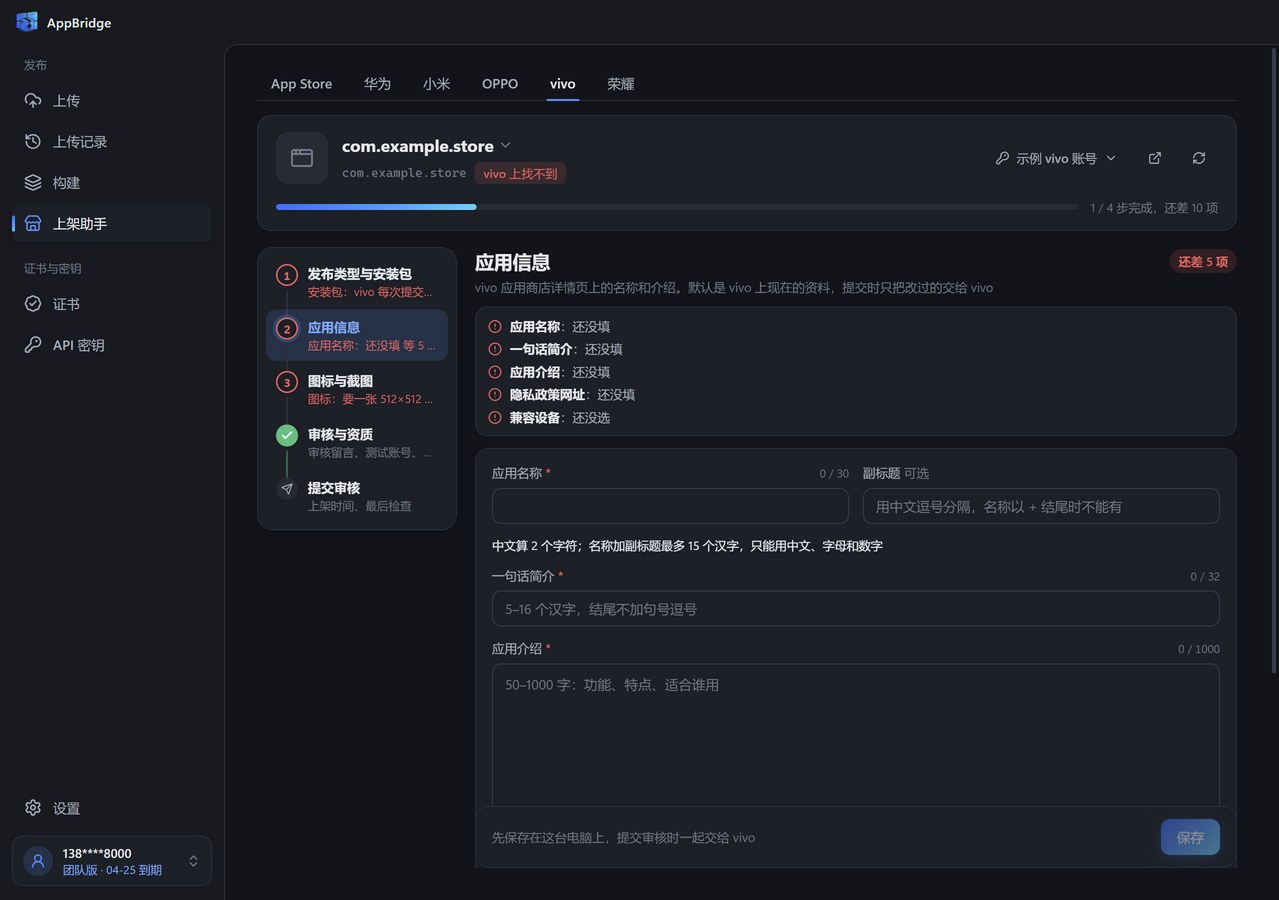Screen dimensions: 1279x900
Task: Focus the 一句话简介 input field
Action: click(x=856, y=609)
